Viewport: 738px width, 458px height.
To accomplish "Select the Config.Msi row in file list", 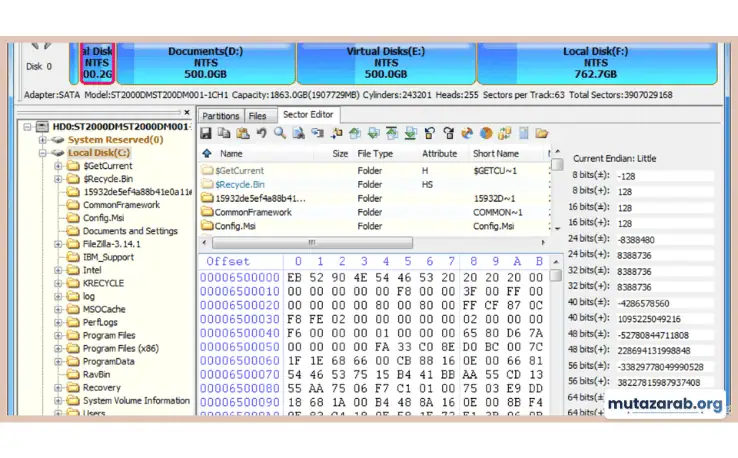I will 375,226.
